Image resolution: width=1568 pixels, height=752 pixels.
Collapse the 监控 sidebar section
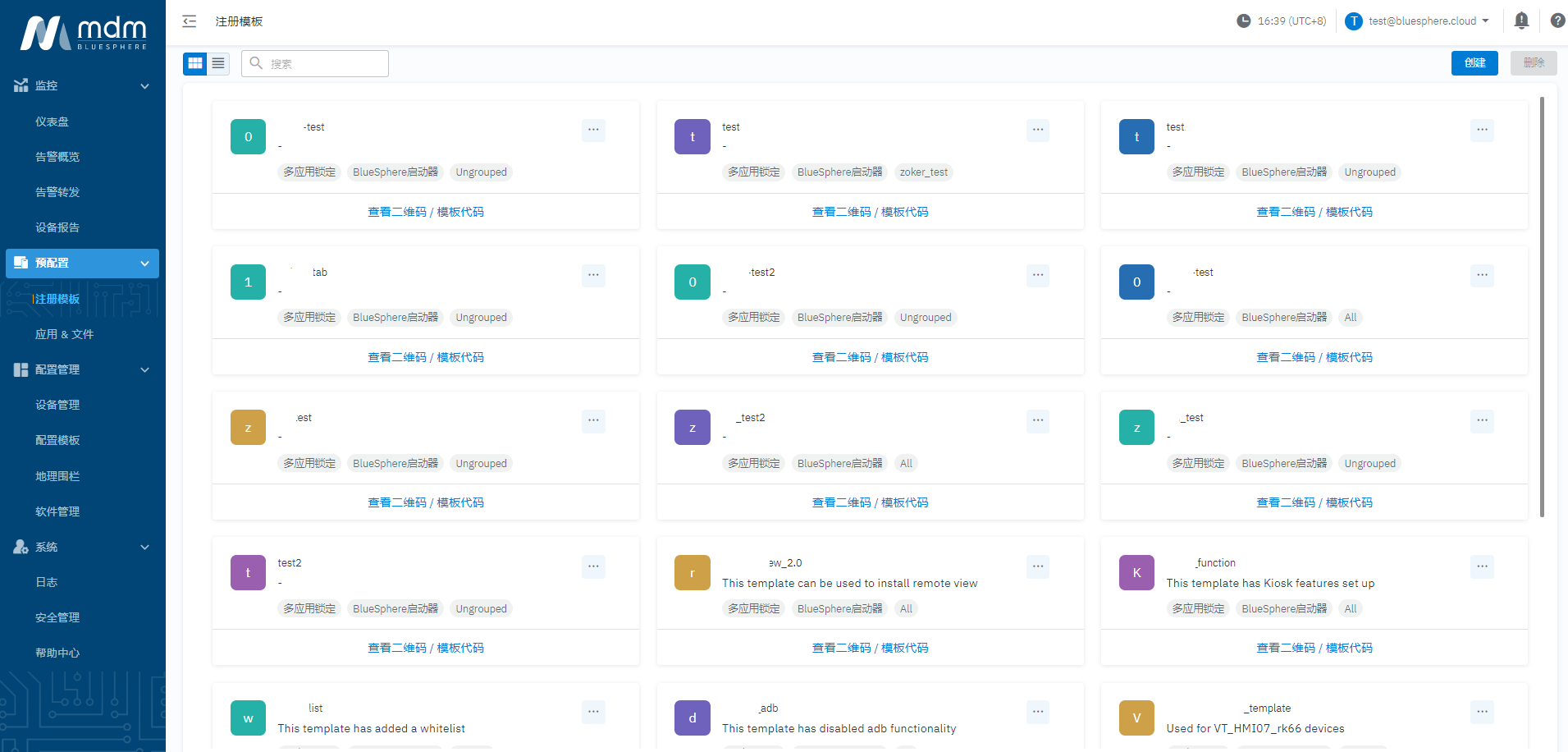[144, 86]
